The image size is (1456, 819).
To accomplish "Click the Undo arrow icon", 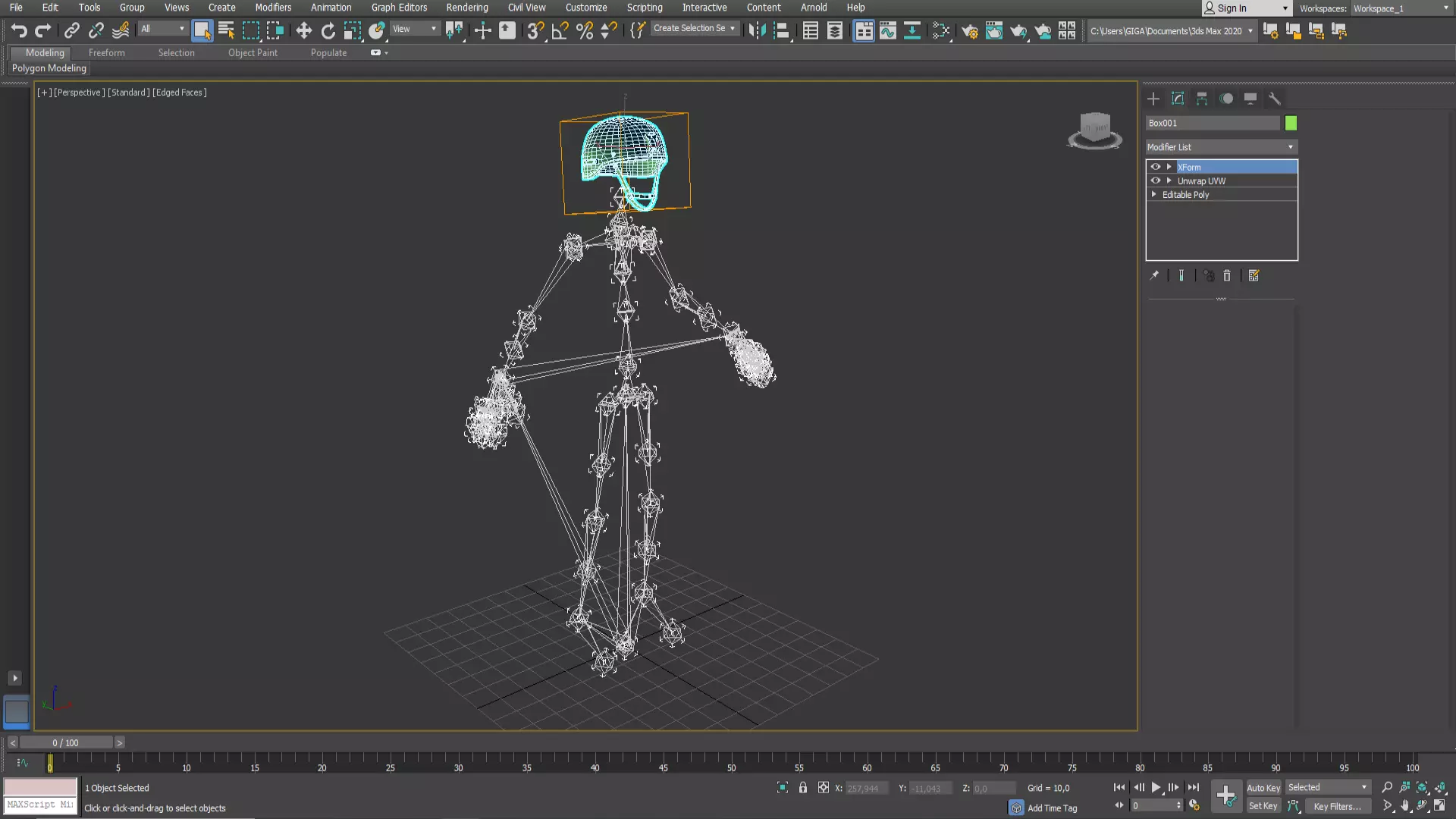I will click(19, 30).
